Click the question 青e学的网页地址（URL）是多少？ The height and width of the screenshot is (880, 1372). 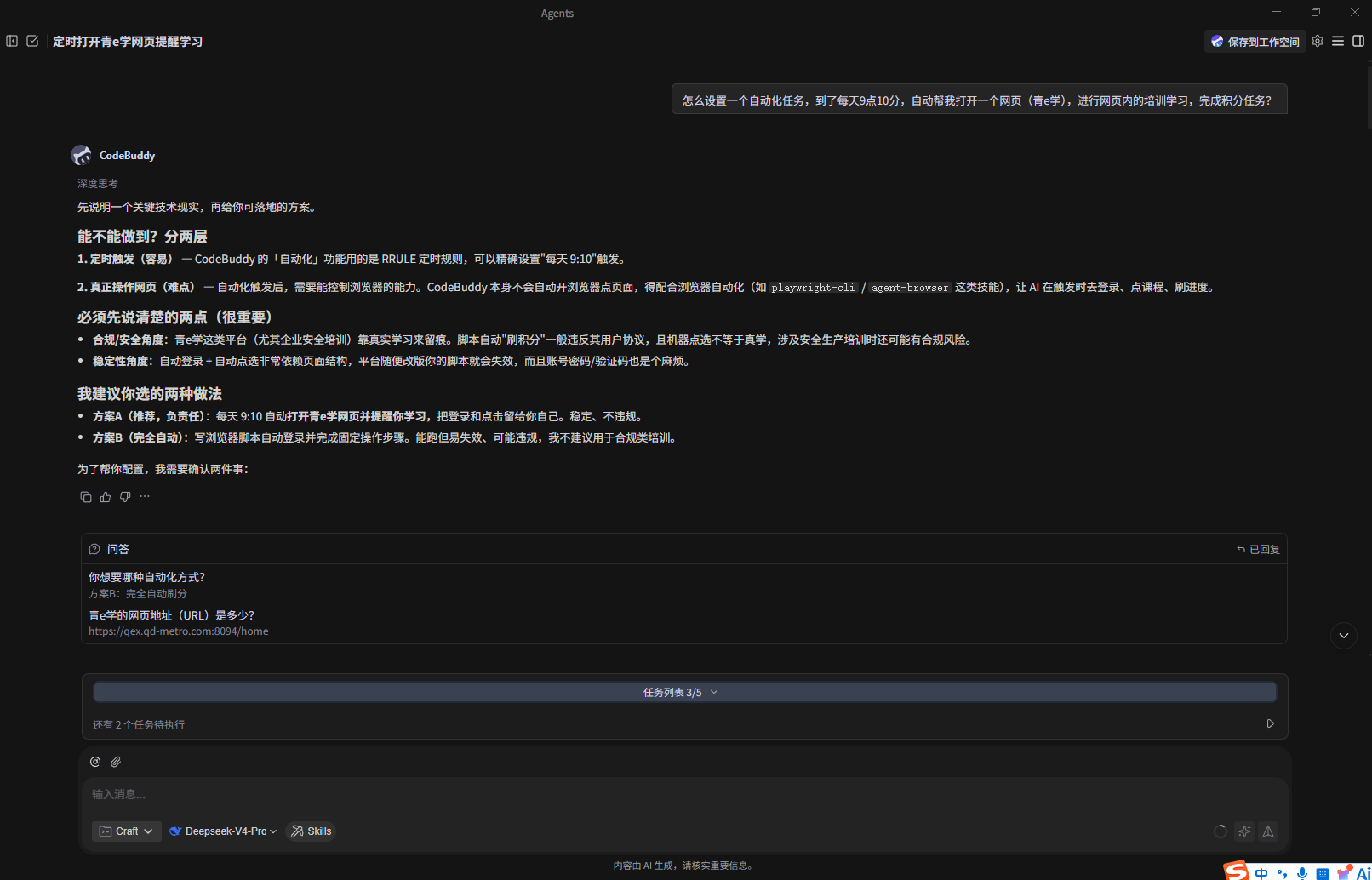pos(172,615)
